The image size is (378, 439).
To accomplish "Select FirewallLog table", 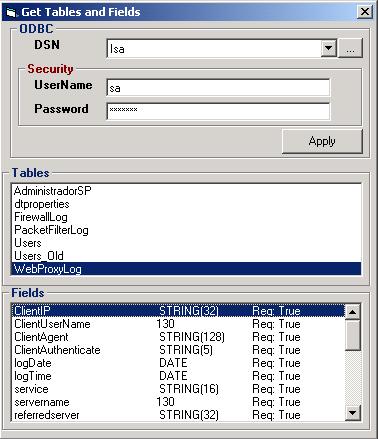I will (x=186, y=217).
